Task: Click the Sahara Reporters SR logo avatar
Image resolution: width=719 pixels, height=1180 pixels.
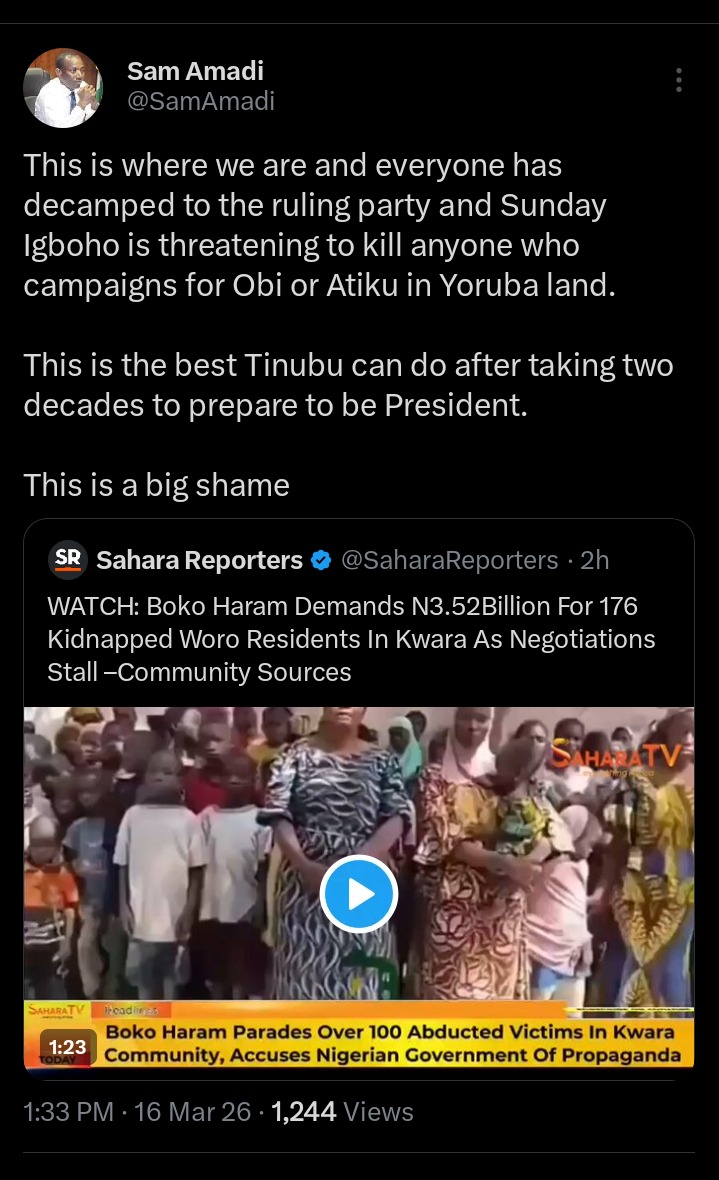Action: (67, 560)
